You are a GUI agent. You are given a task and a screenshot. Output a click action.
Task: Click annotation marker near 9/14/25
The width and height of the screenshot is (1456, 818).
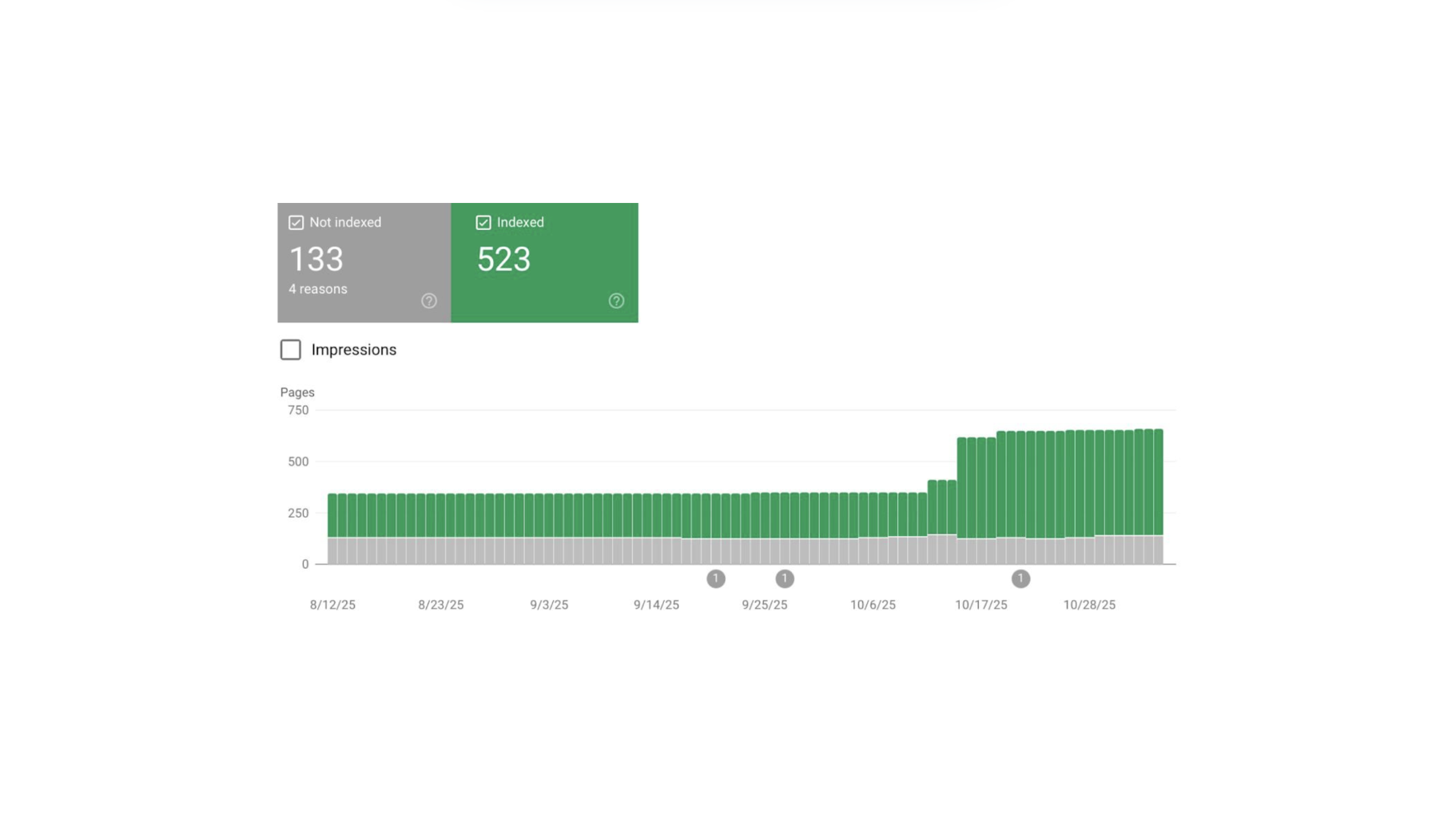[716, 578]
